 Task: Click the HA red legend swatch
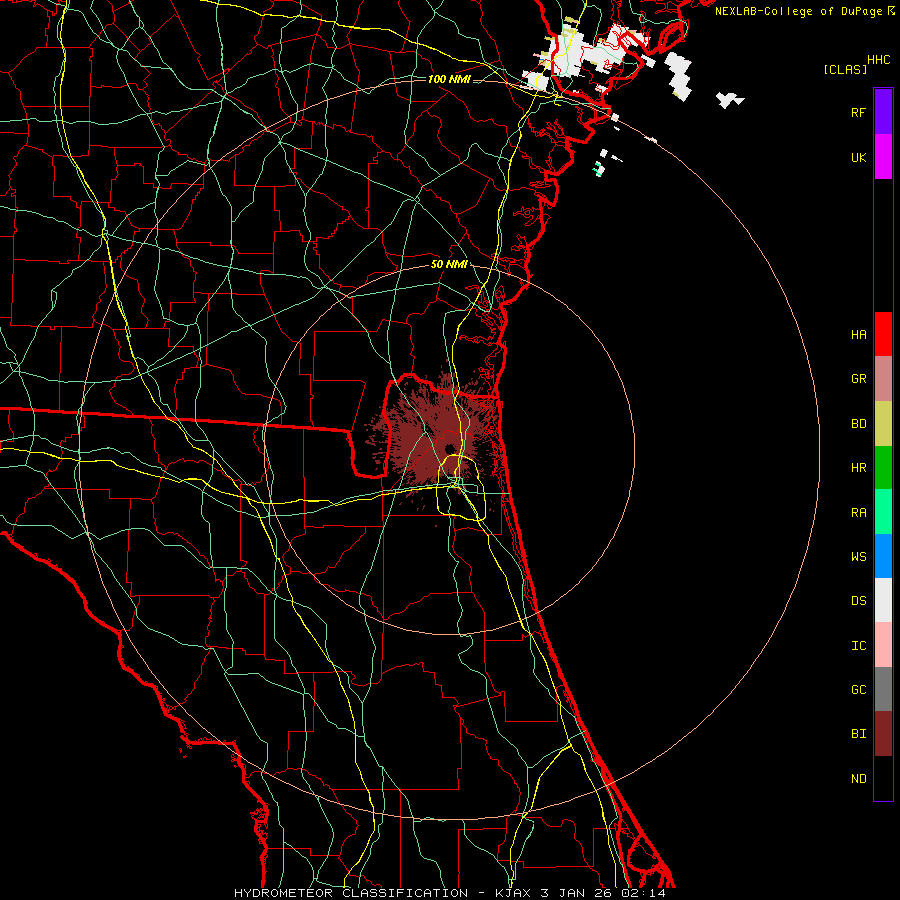[x=883, y=334]
